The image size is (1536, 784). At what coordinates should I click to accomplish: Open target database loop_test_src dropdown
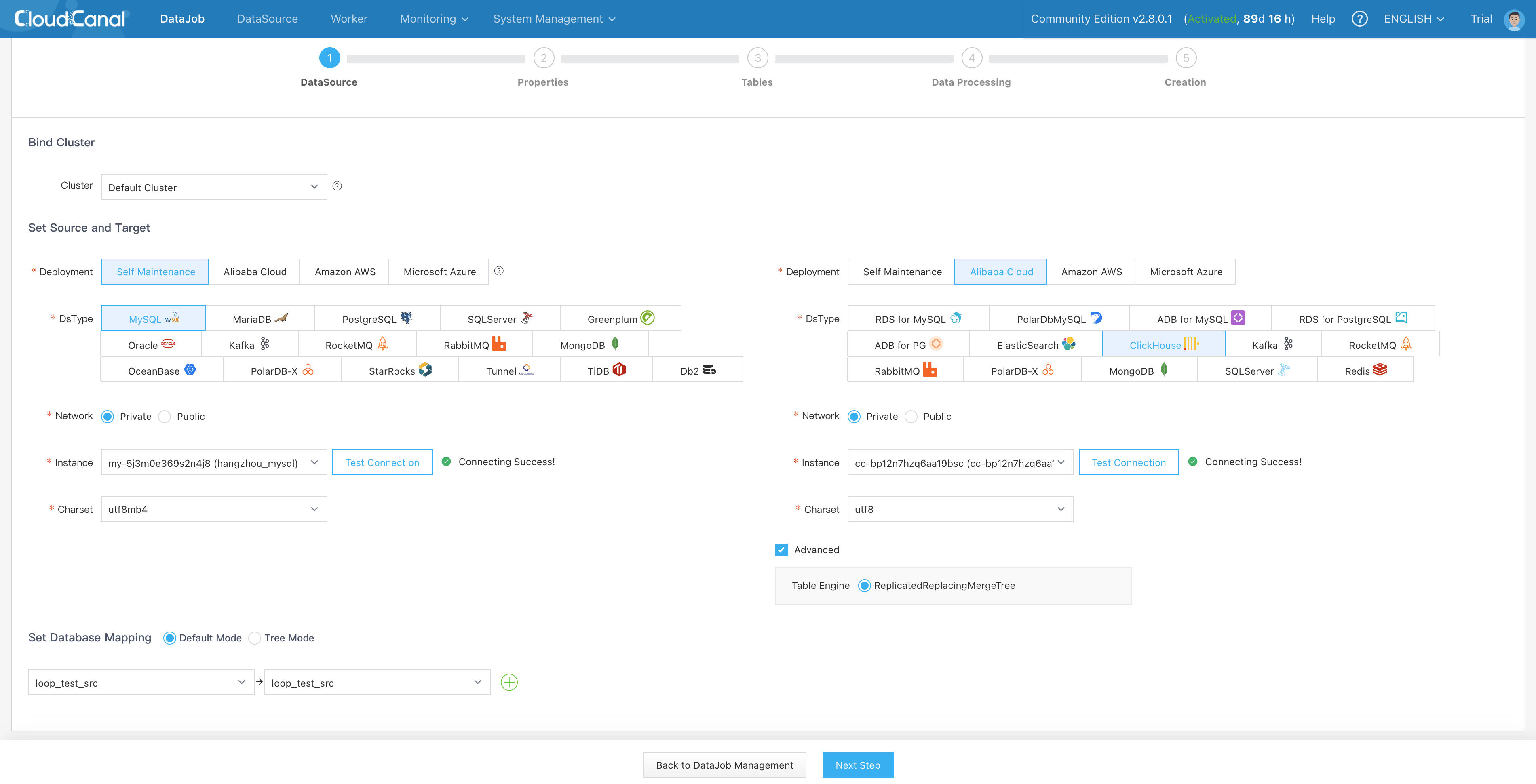point(377,682)
